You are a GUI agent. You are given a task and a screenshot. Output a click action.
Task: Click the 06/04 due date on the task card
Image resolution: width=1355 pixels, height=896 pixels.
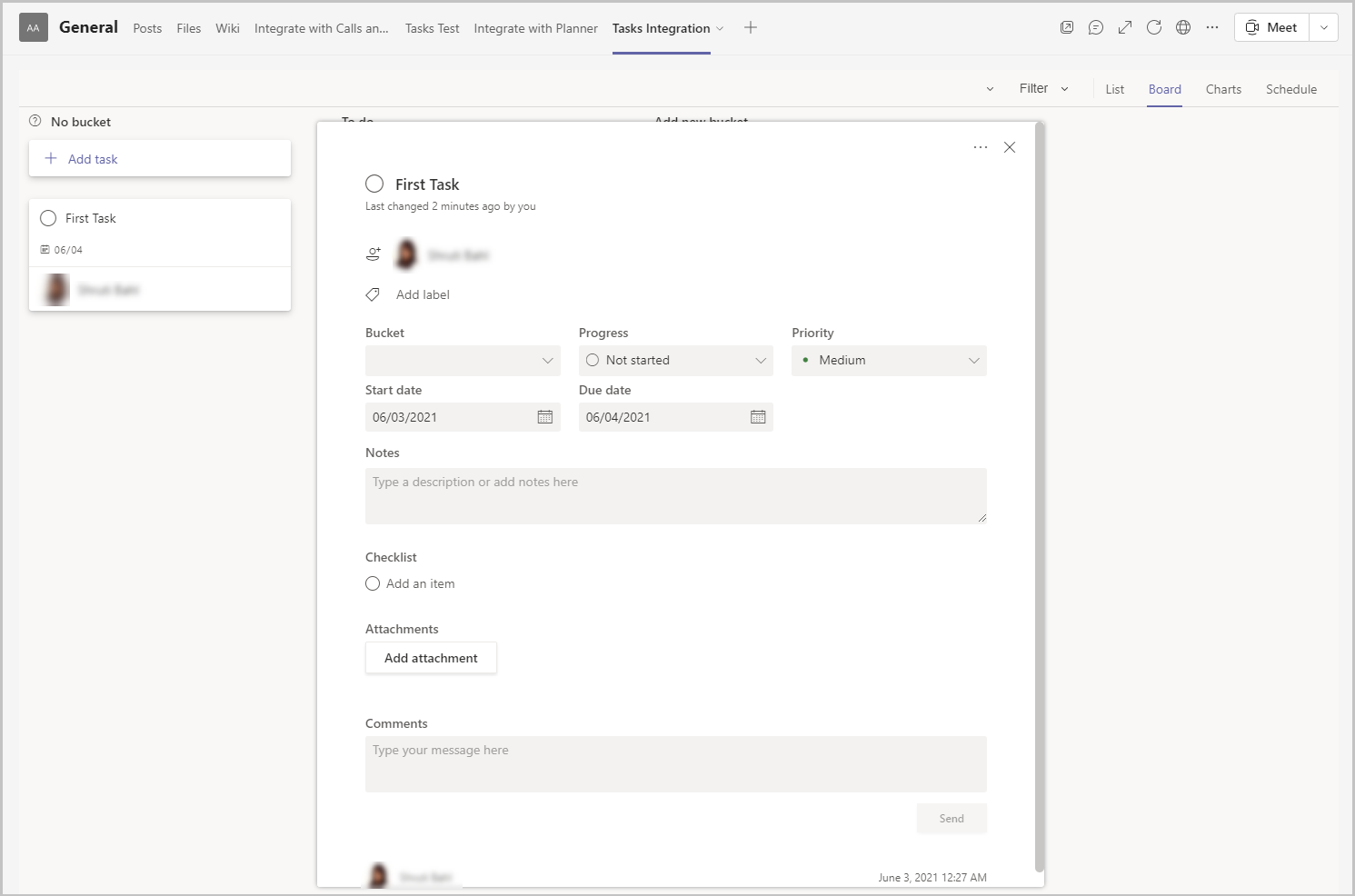tap(62, 250)
